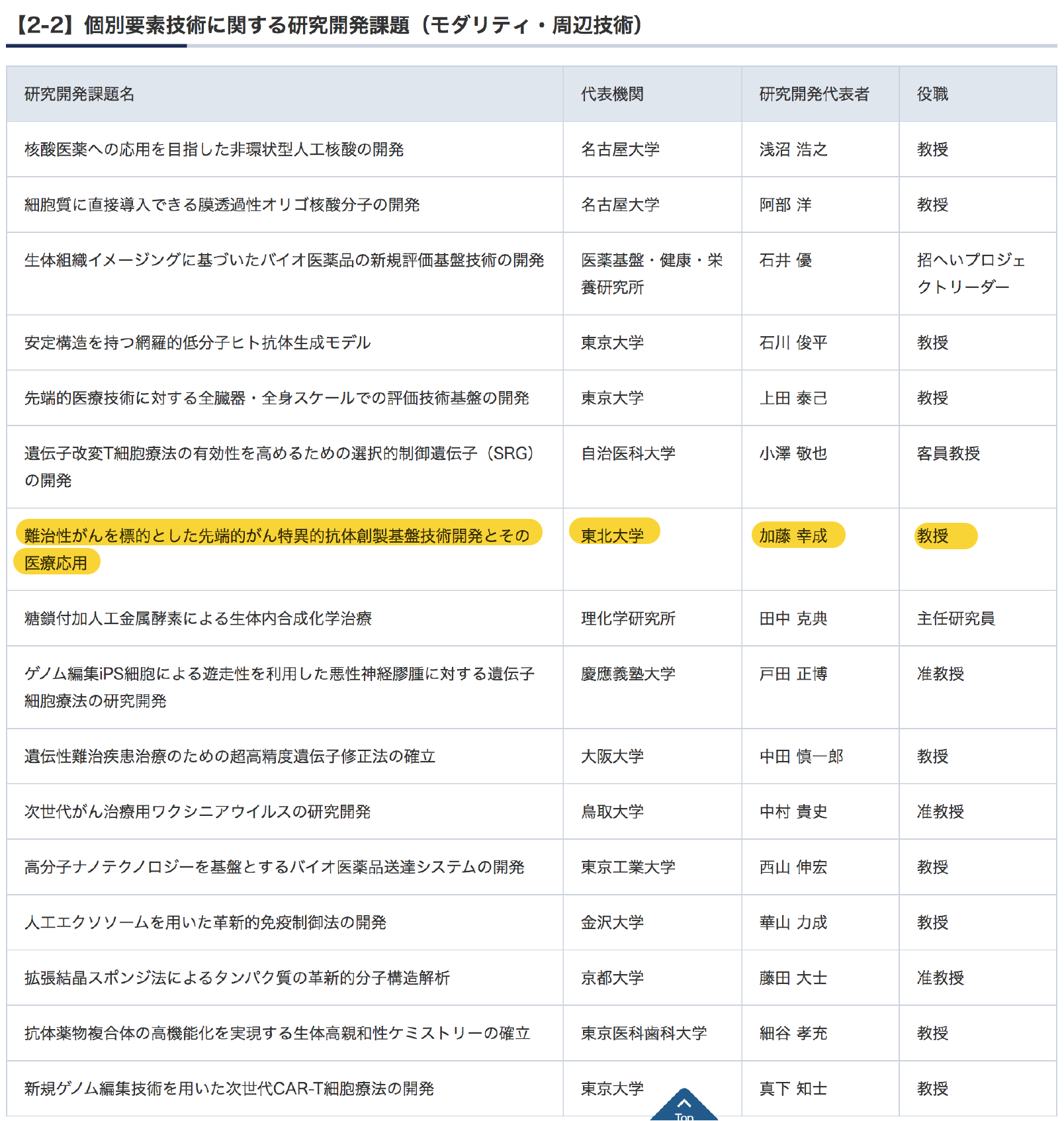Select the 研究開発代表者 column header
Viewport: 1064px width, 1121px height.
(815, 95)
